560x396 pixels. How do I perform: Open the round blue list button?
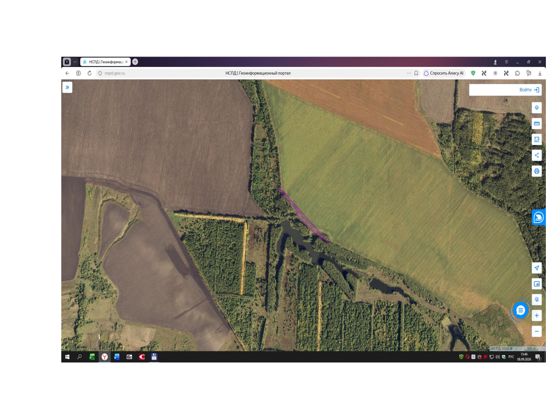coord(520,310)
